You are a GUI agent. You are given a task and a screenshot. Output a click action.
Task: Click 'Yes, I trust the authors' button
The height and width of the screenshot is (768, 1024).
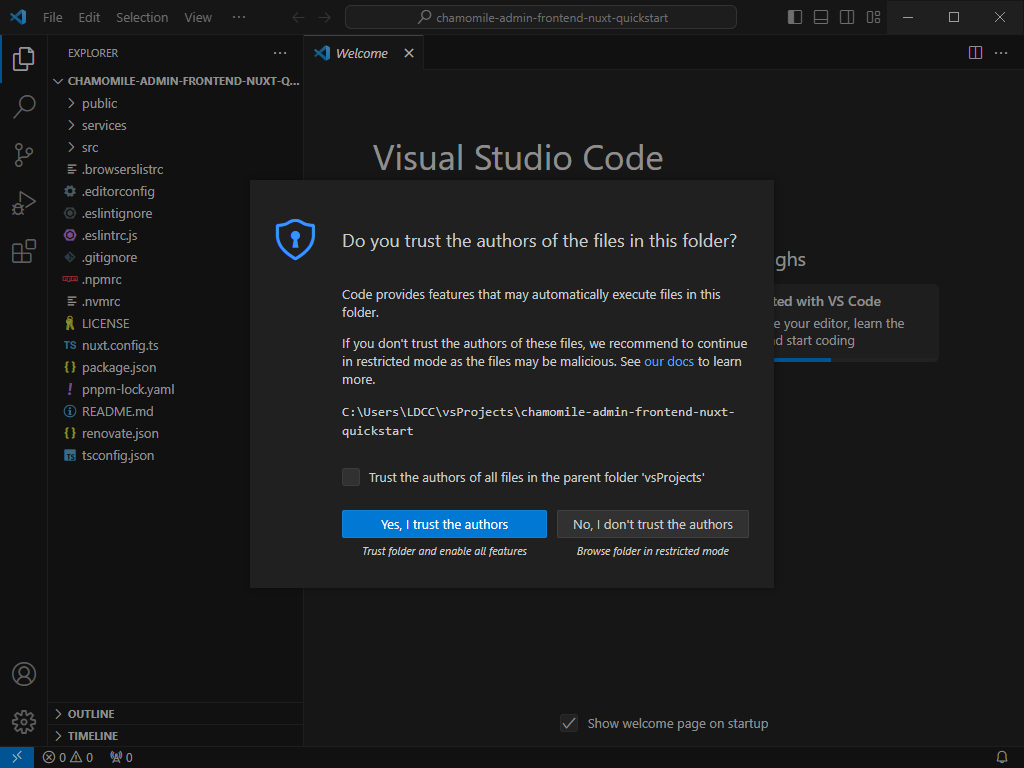[444, 524]
